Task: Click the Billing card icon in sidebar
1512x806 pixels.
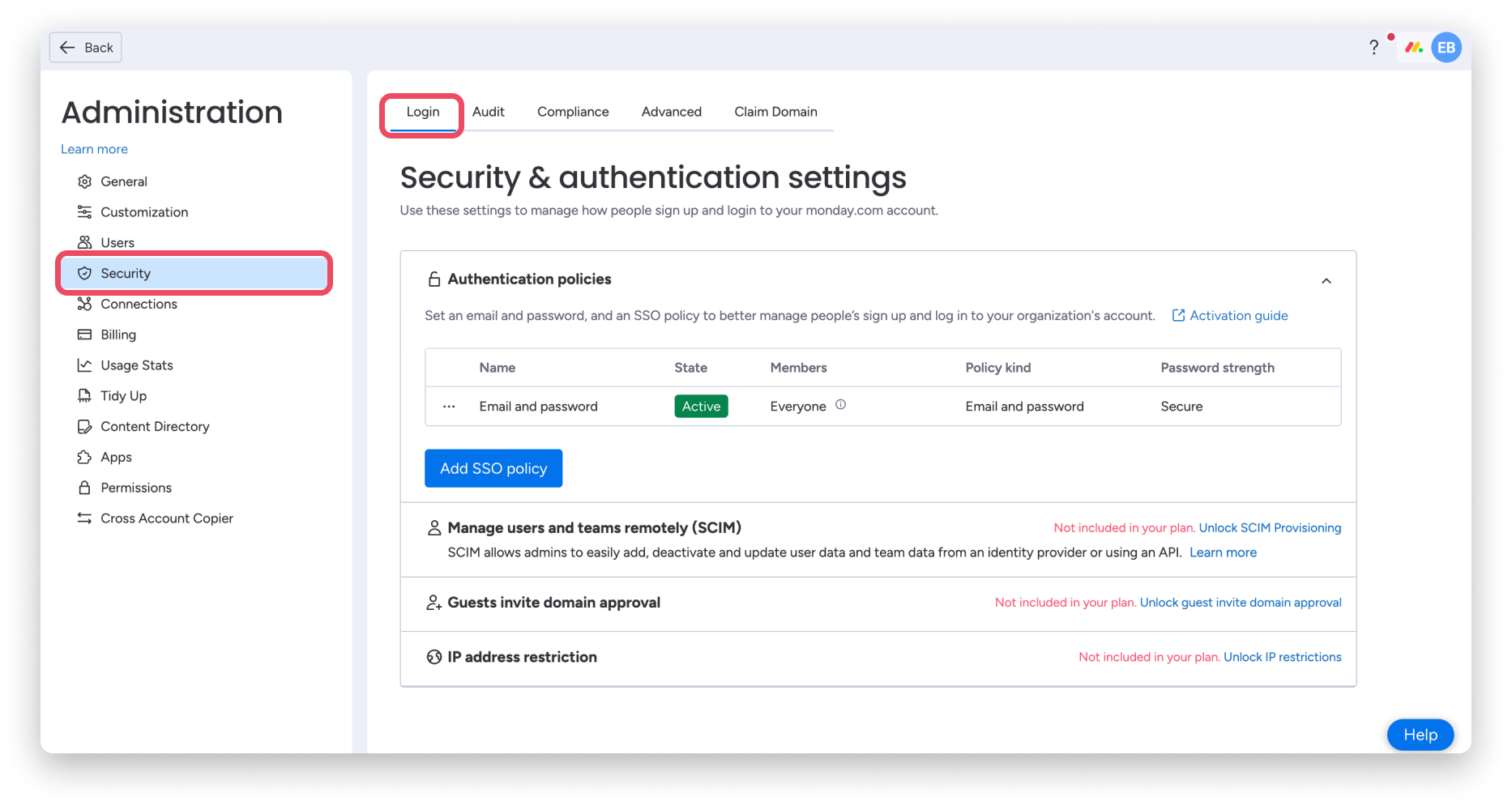Action: (84, 335)
